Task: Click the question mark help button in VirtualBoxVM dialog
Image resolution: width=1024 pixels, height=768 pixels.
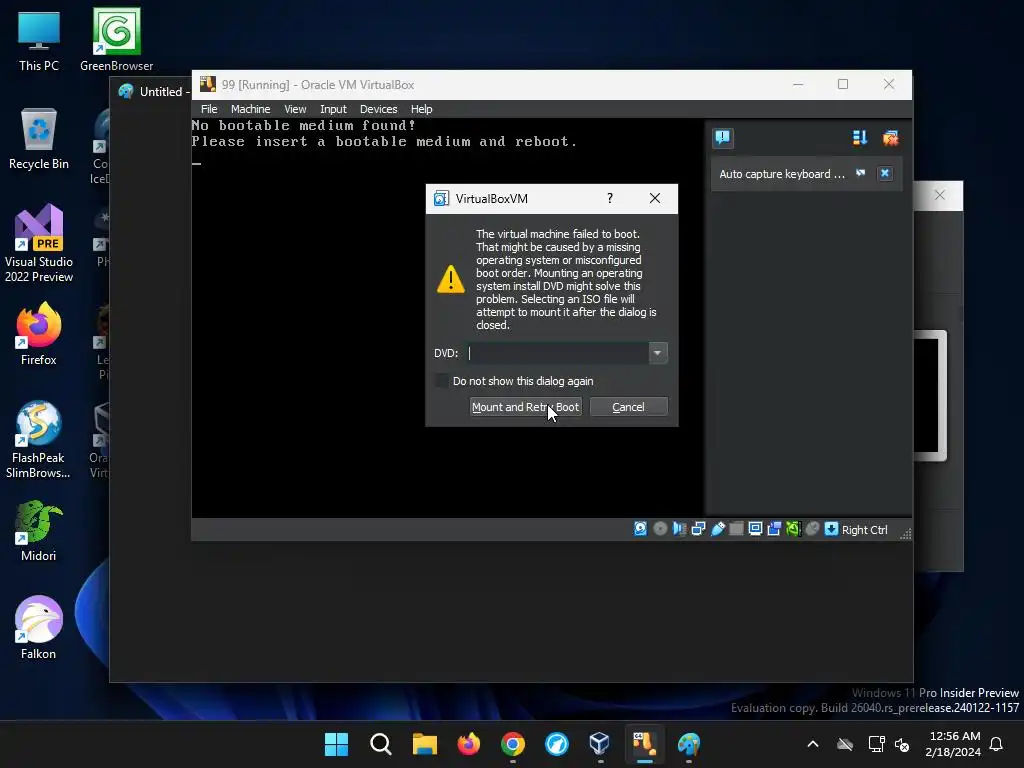Action: pos(609,199)
